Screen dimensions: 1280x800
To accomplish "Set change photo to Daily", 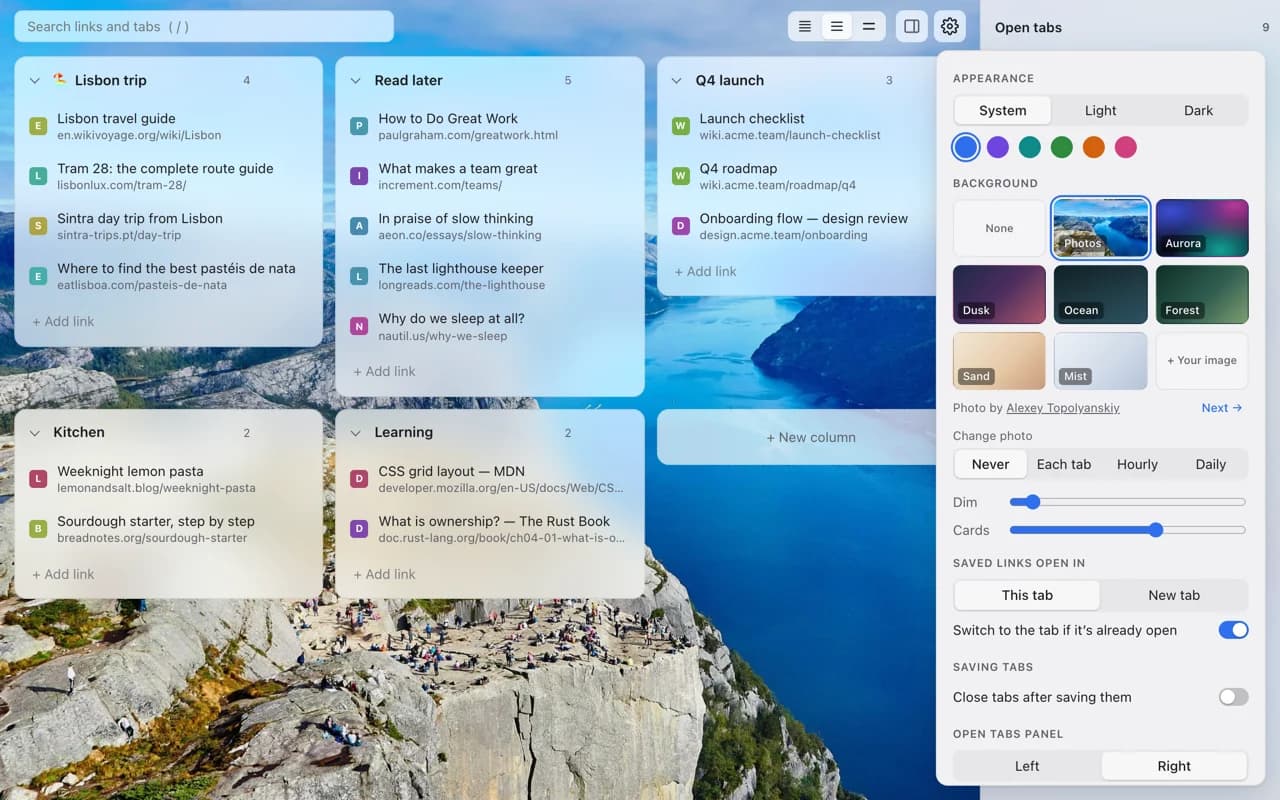I will coord(1210,464).
